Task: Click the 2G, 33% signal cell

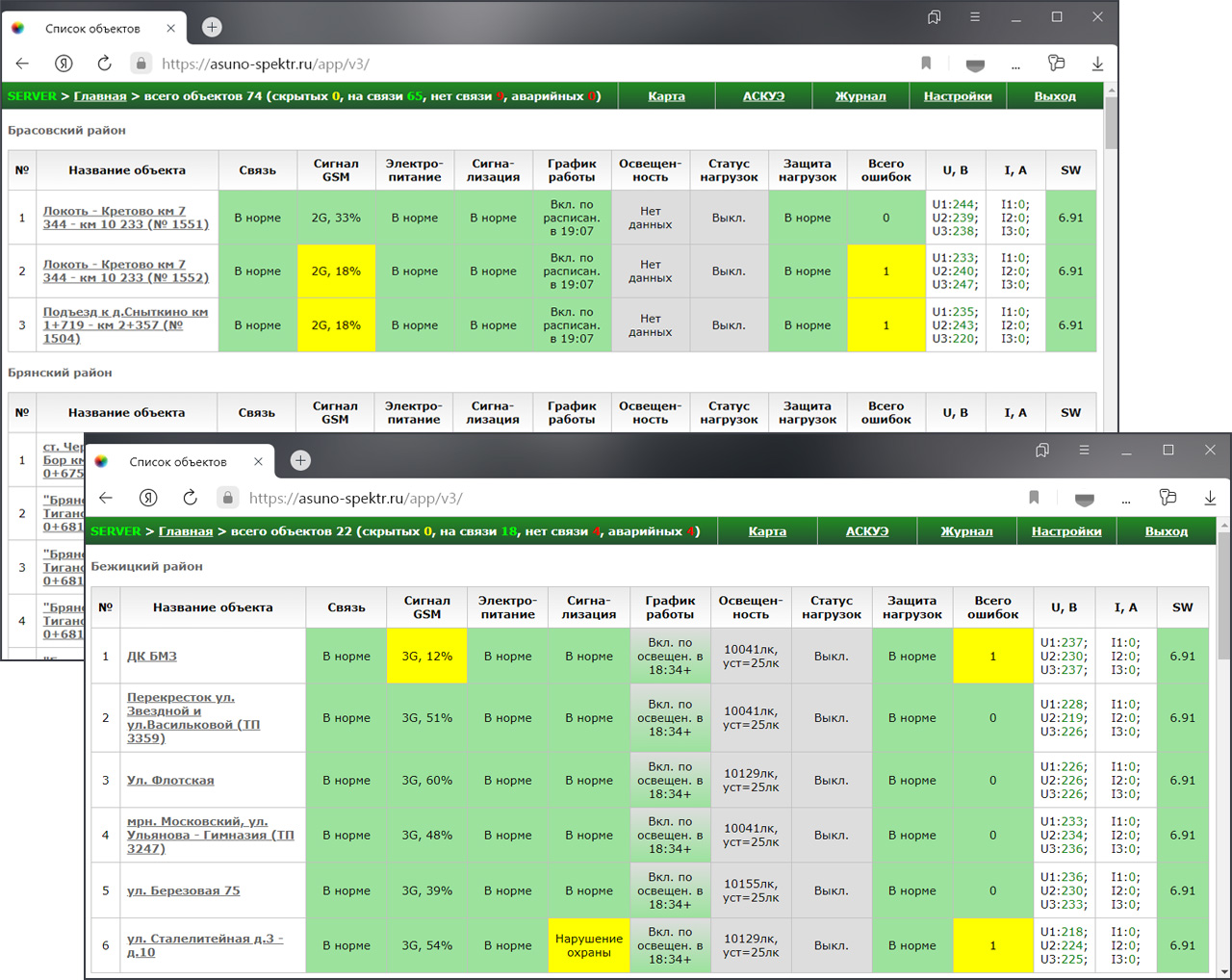Action: 336,218
